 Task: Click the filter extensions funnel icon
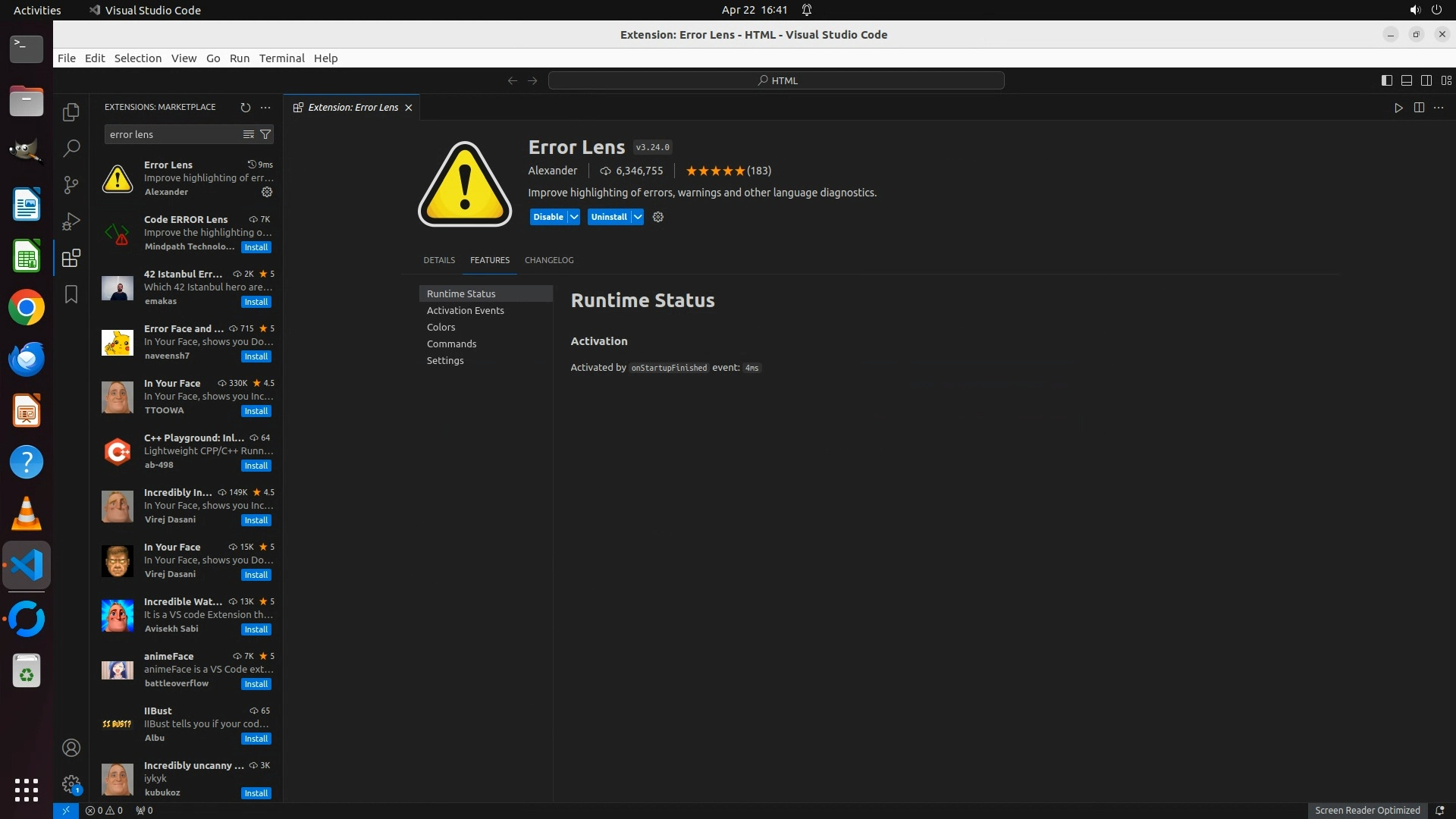tap(265, 134)
